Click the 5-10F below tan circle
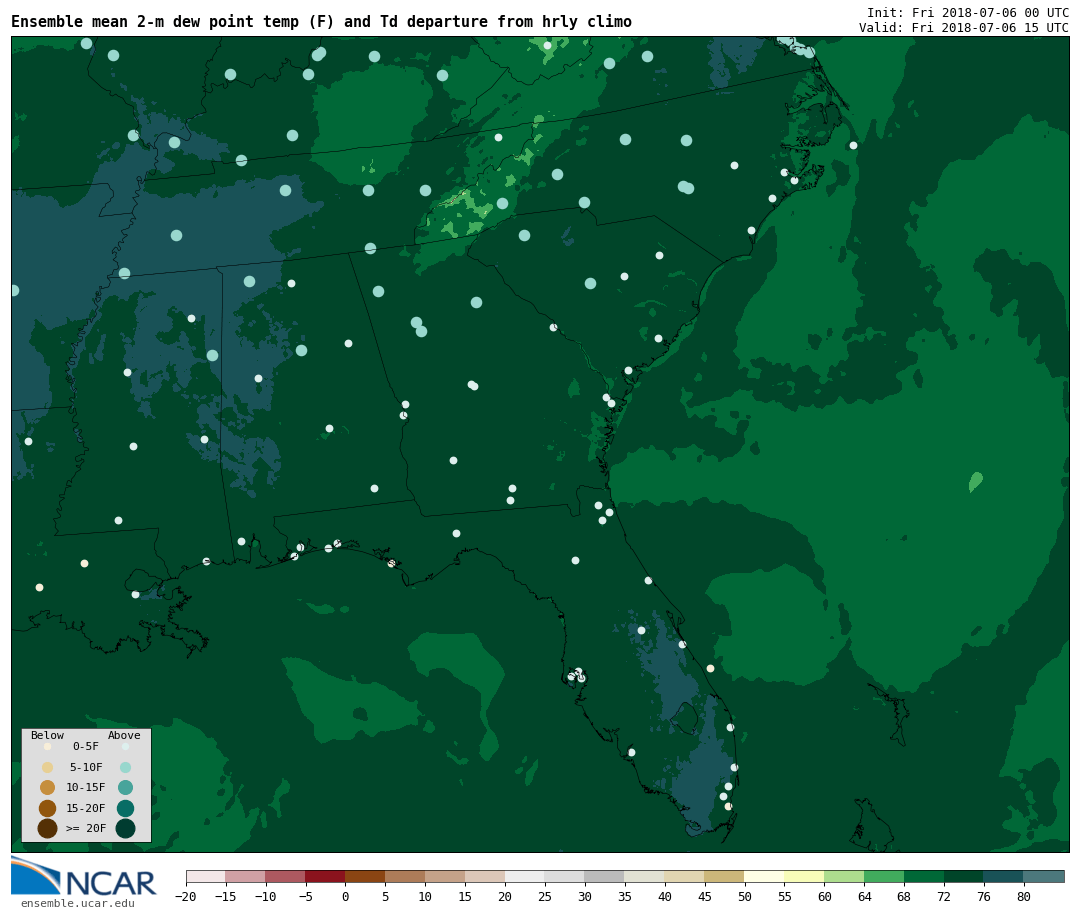 [48, 767]
